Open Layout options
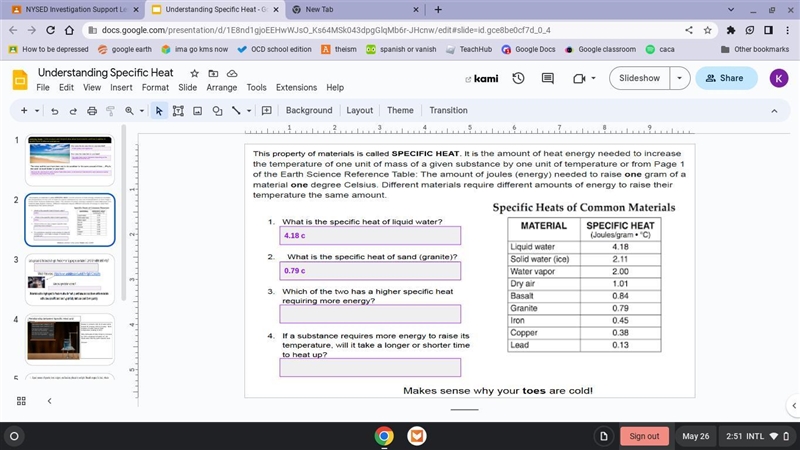Image resolution: width=800 pixels, height=450 pixels. (x=359, y=111)
